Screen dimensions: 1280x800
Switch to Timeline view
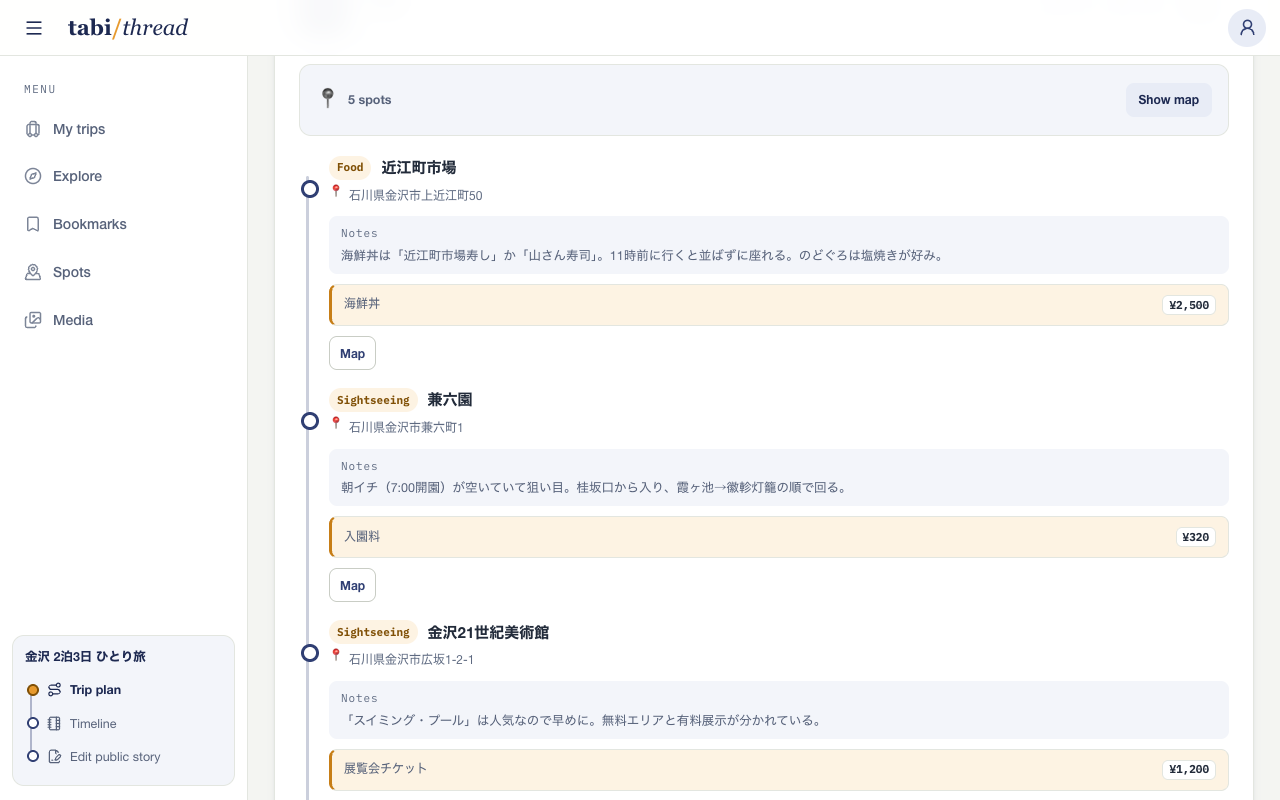[x=93, y=723]
